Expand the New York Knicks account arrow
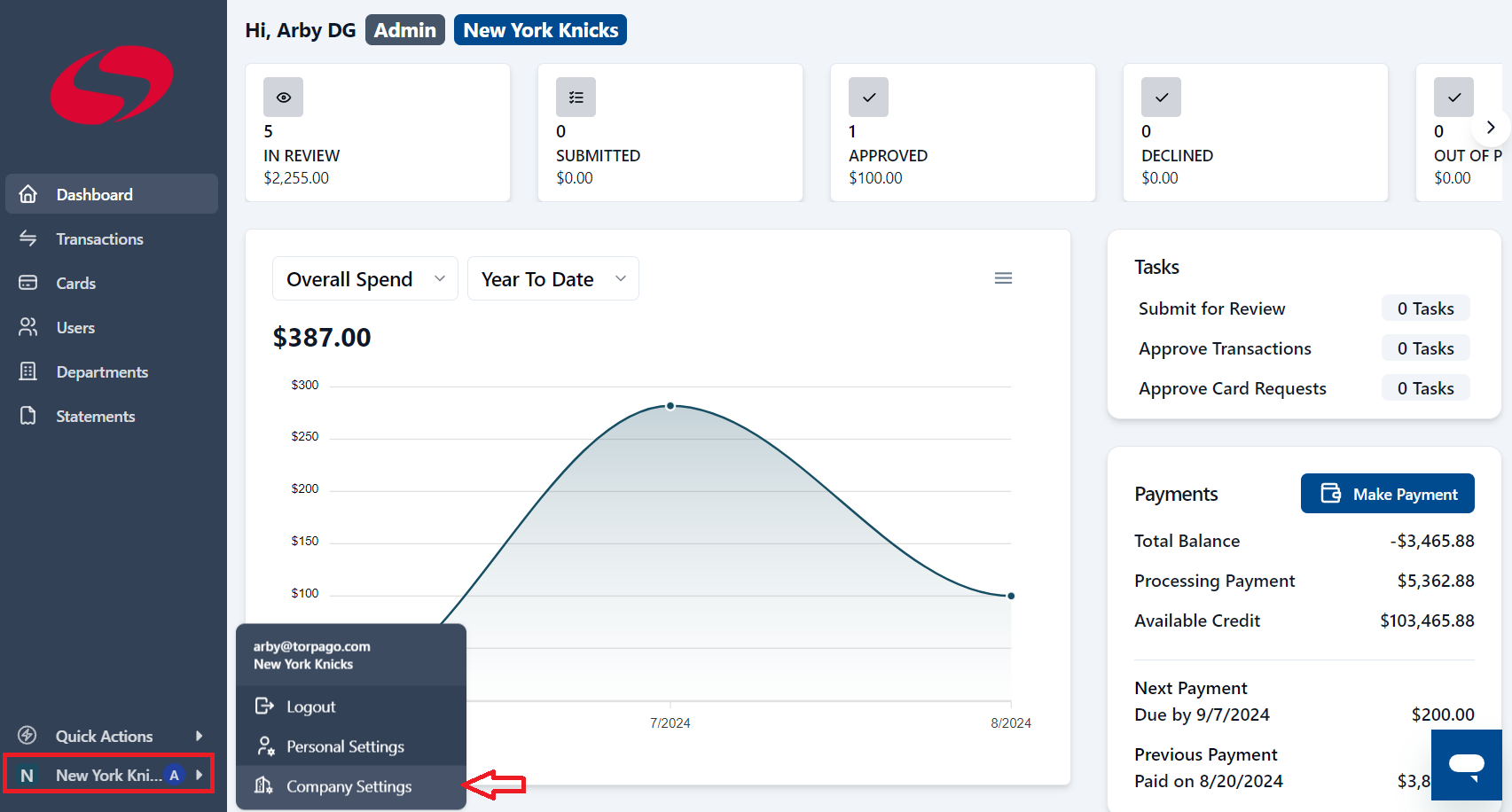 199,775
